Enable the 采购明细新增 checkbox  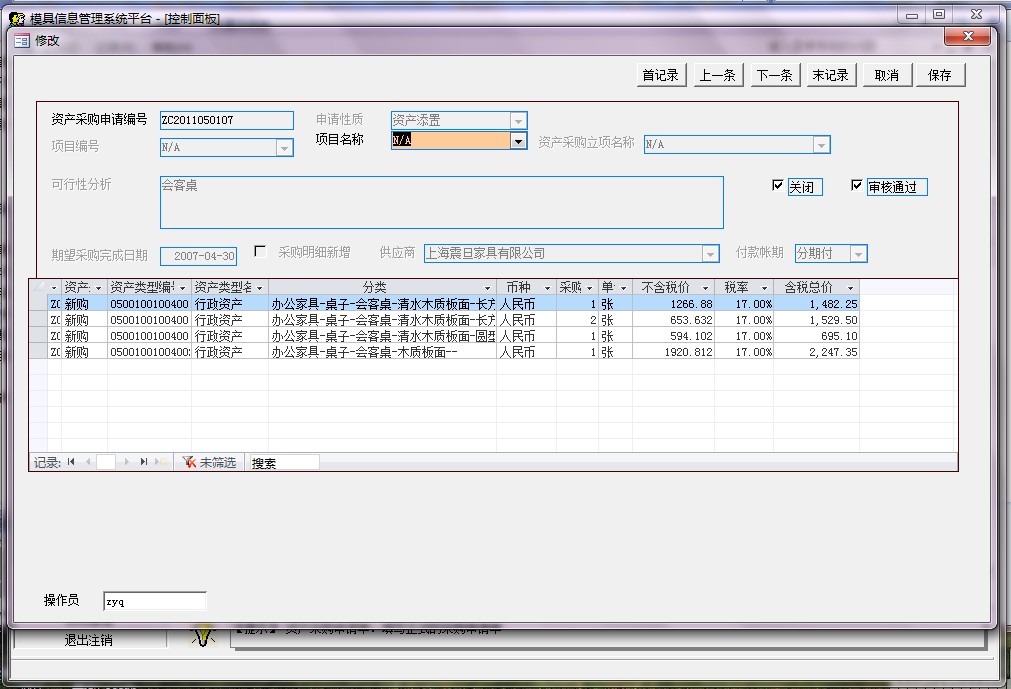coord(260,251)
